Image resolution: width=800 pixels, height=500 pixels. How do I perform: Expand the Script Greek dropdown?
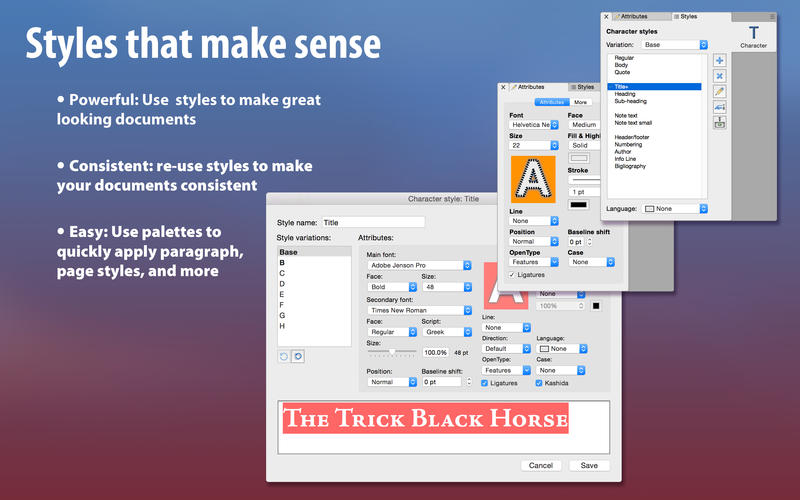pos(446,331)
